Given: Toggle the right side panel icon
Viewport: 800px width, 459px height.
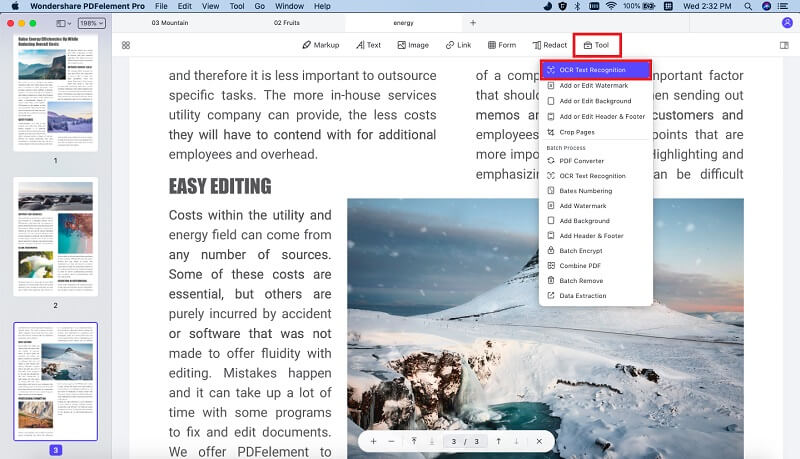Looking at the screenshot, I should [x=784, y=45].
